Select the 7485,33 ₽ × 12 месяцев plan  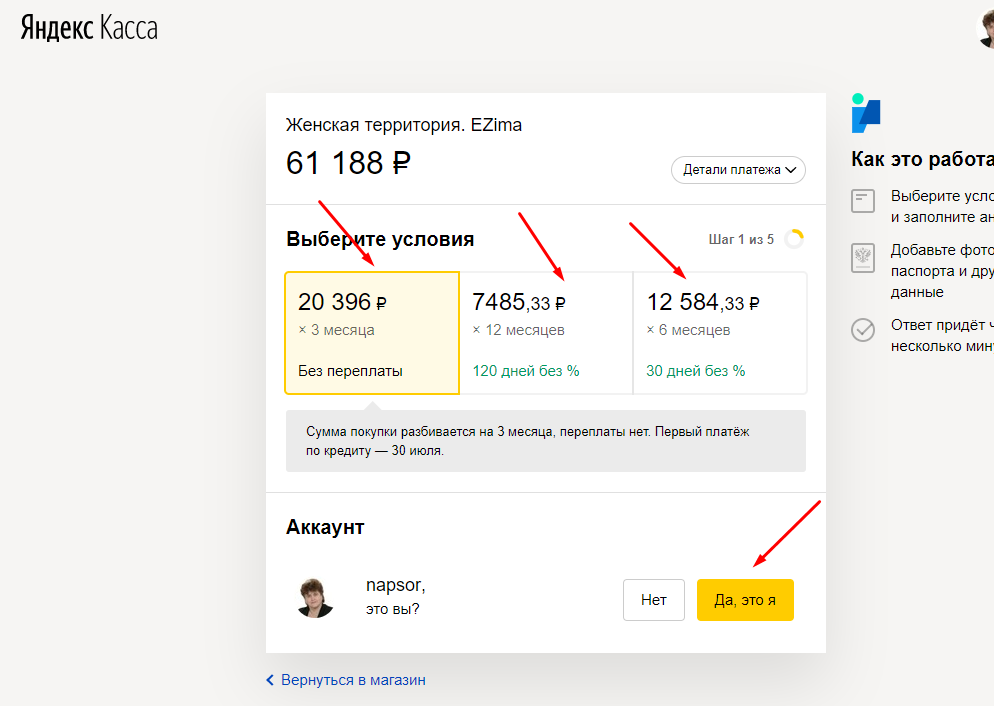click(546, 333)
